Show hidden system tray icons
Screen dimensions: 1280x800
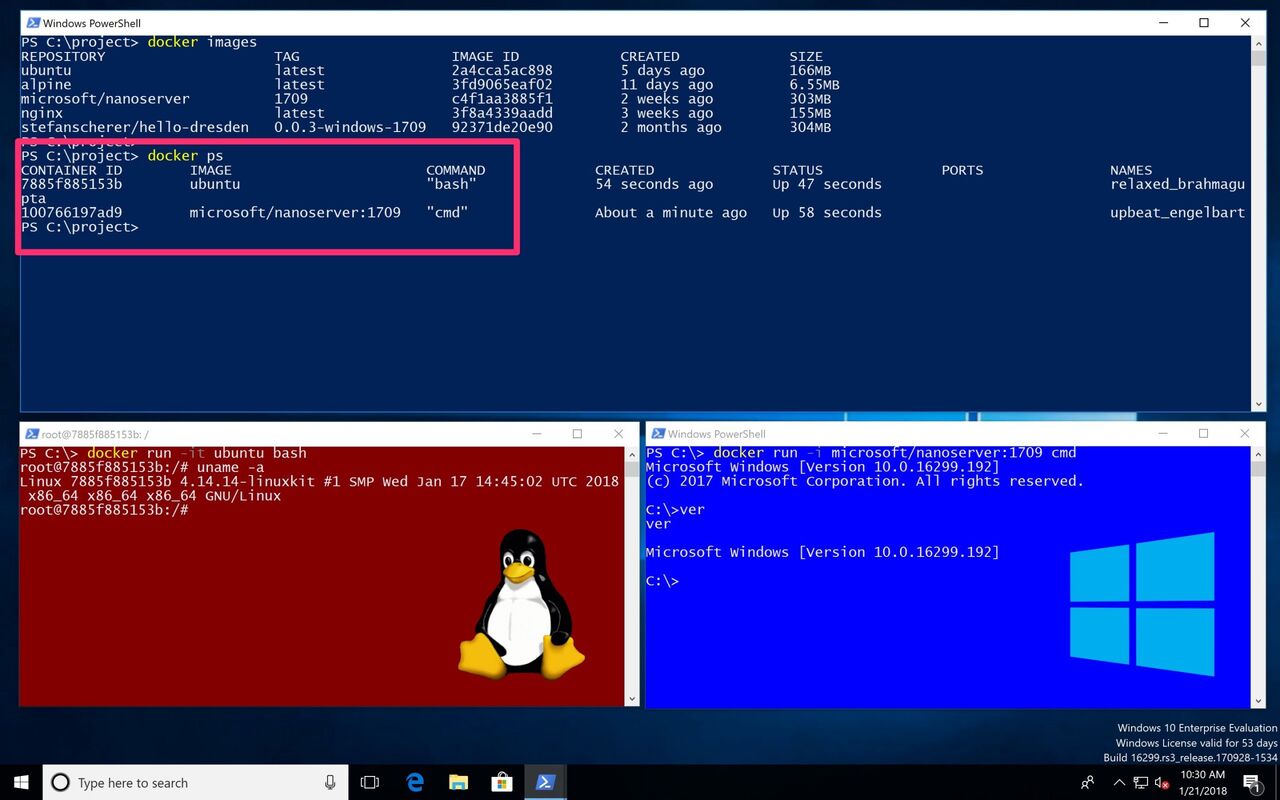(1120, 783)
